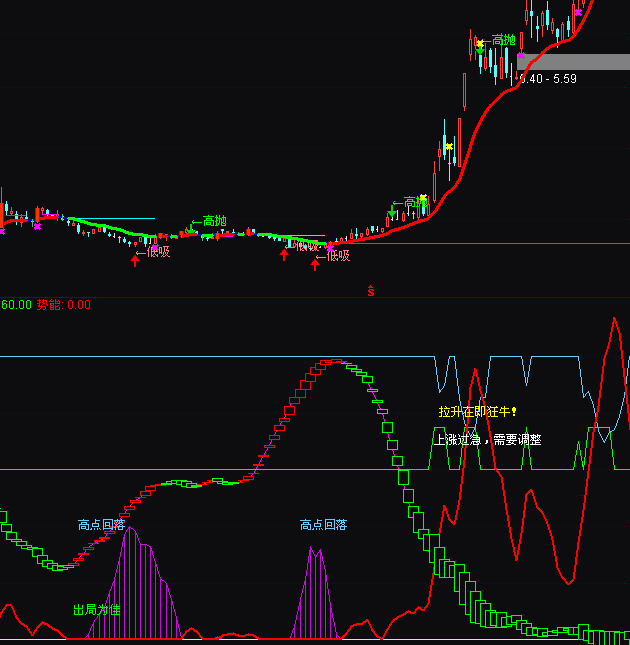Click the red arrow beside rightmost 低吸 label
The height and width of the screenshot is (645, 630).
pyautogui.click(x=316, y=264)
